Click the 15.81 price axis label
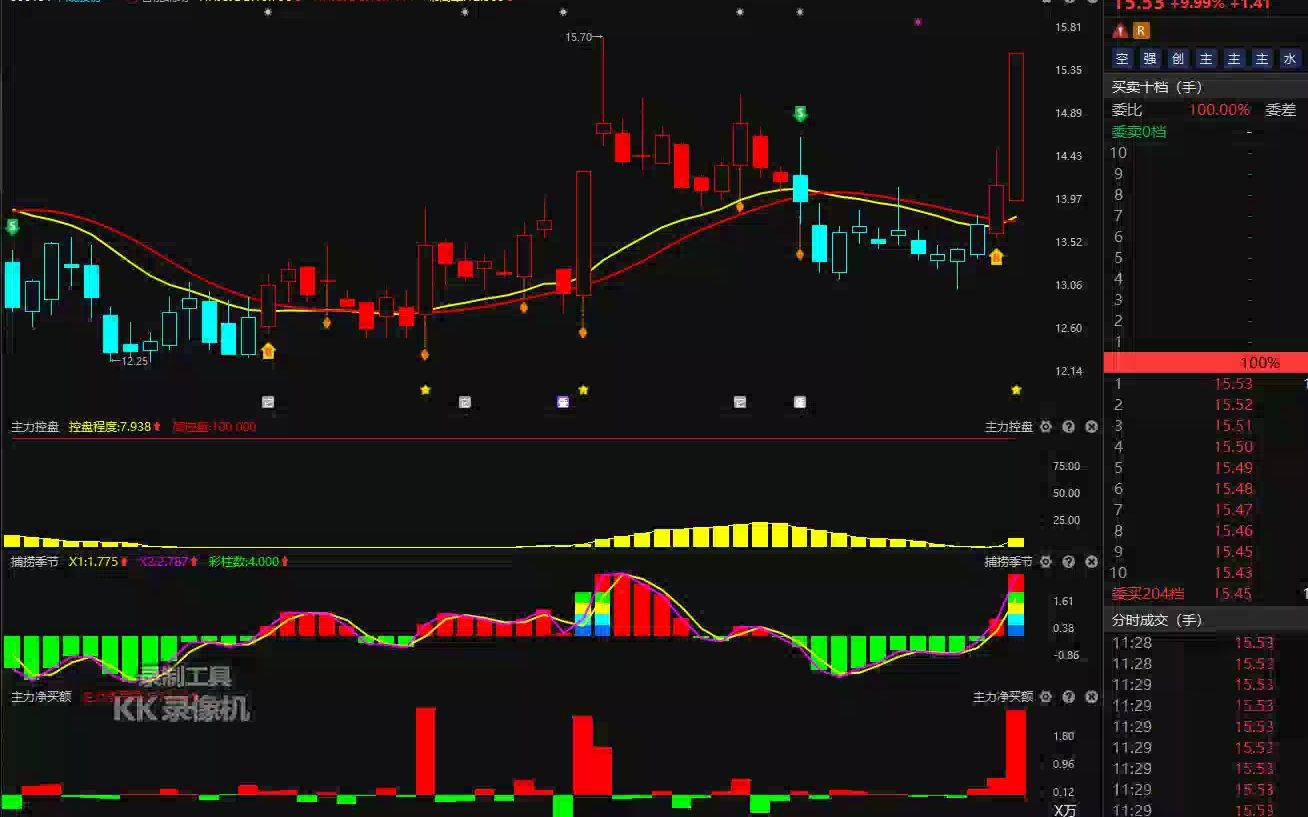 (1069, 27)
